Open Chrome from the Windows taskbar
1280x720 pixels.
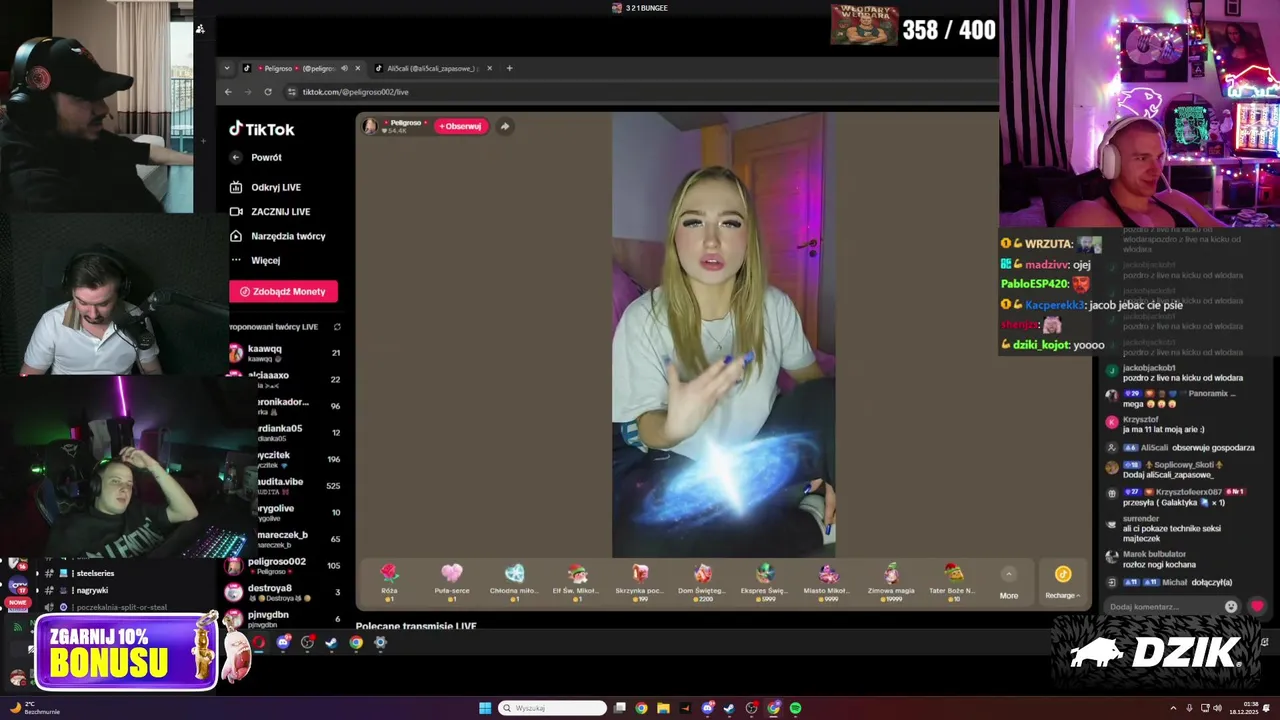641,708
